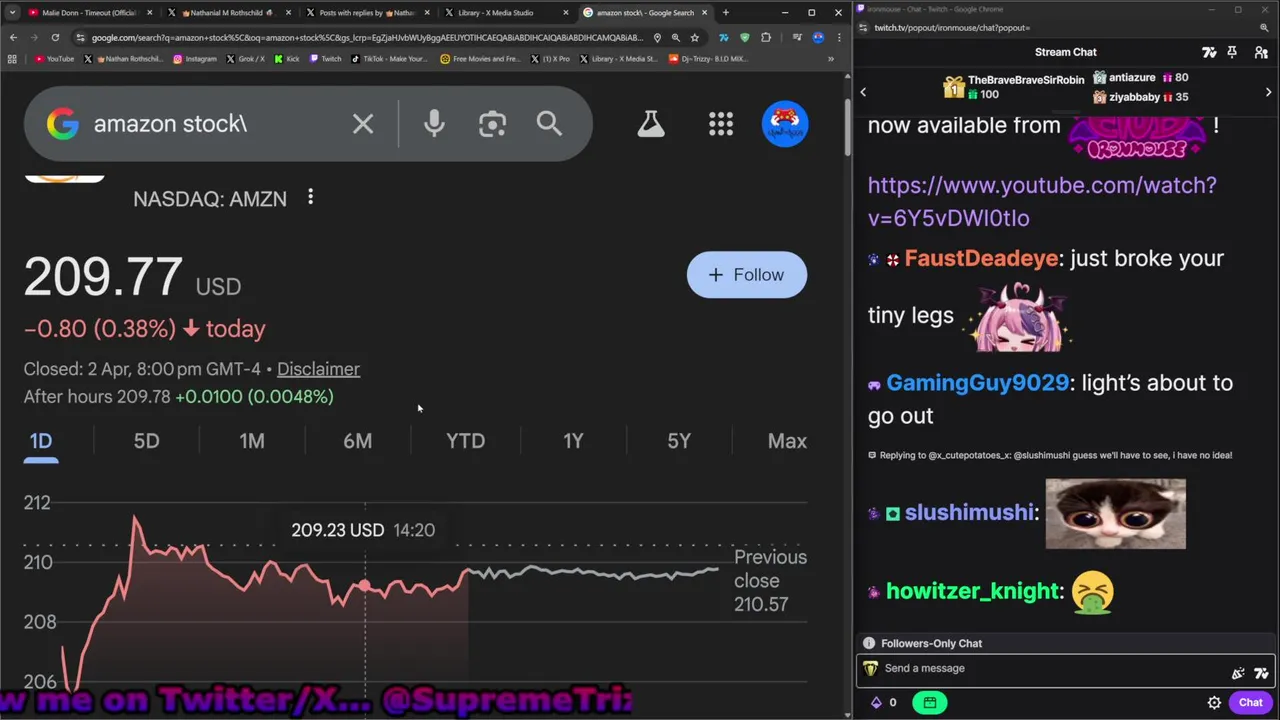Open chat settings gear

tap(1214, 702)
